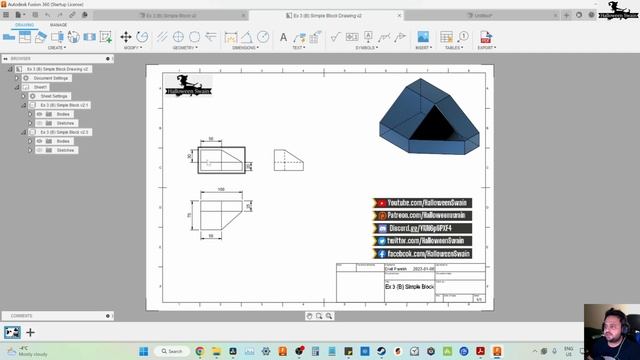Open the TEXT dropdown menu
The width and height of the screenshot is (640, 360).
tap(299, 48)
